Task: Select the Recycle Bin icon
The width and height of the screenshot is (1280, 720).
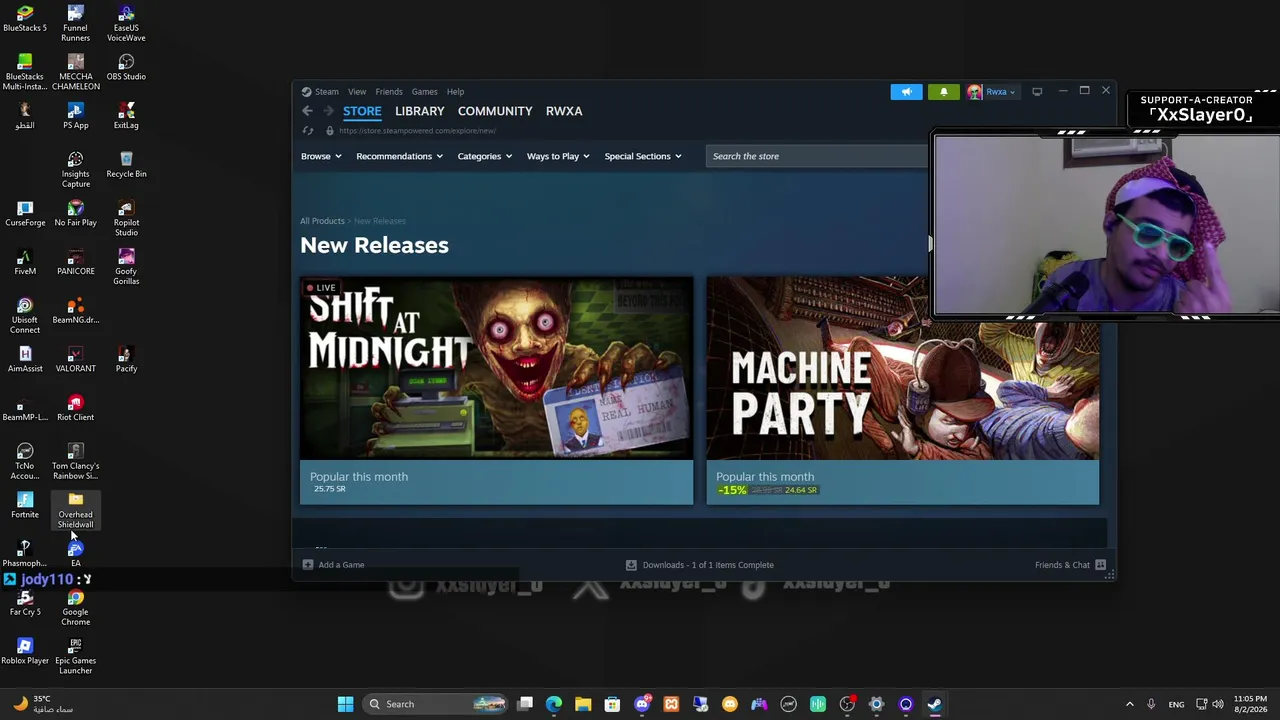Action: [126, 164]
